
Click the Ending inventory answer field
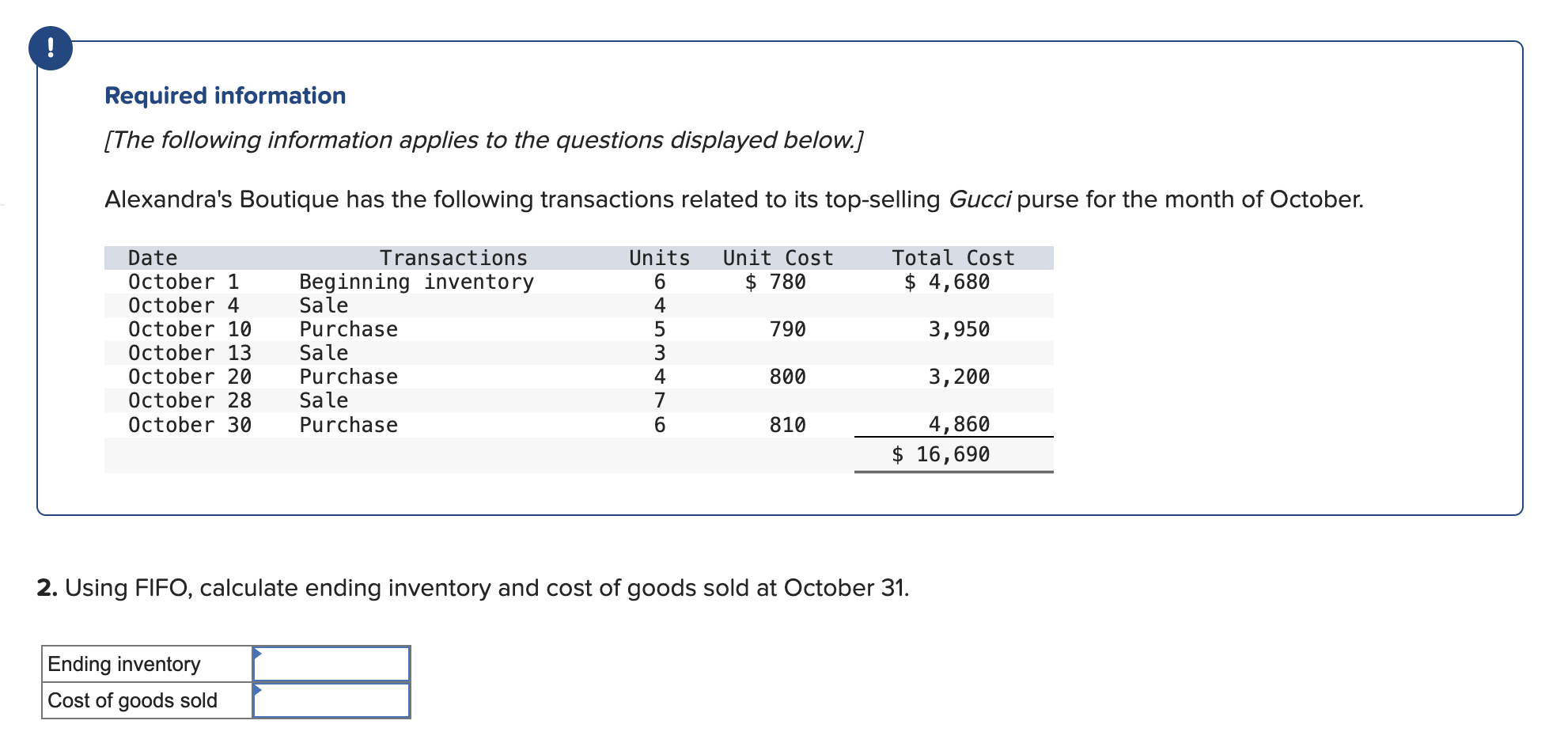click(331, 664)
